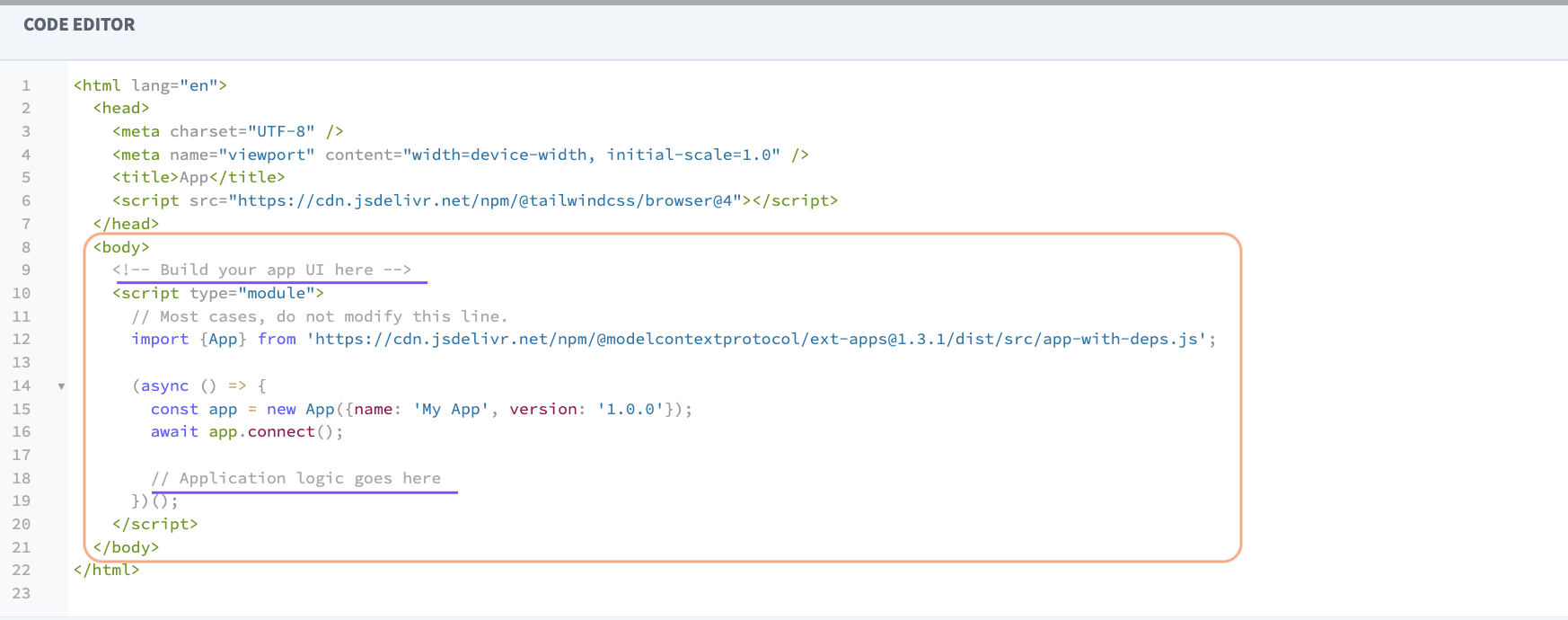The height and width of the screenshot is (620, 1568).
Task: Click the import keyword on line 12
Action: tap(160, 340)
